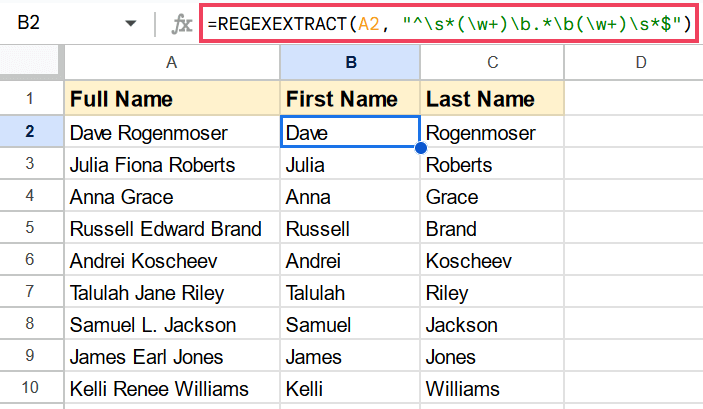Select cell 'Kelli' in First Name column
Image resolution: width=703 pixels, height=409 pixels.
[x=350, y=387]
